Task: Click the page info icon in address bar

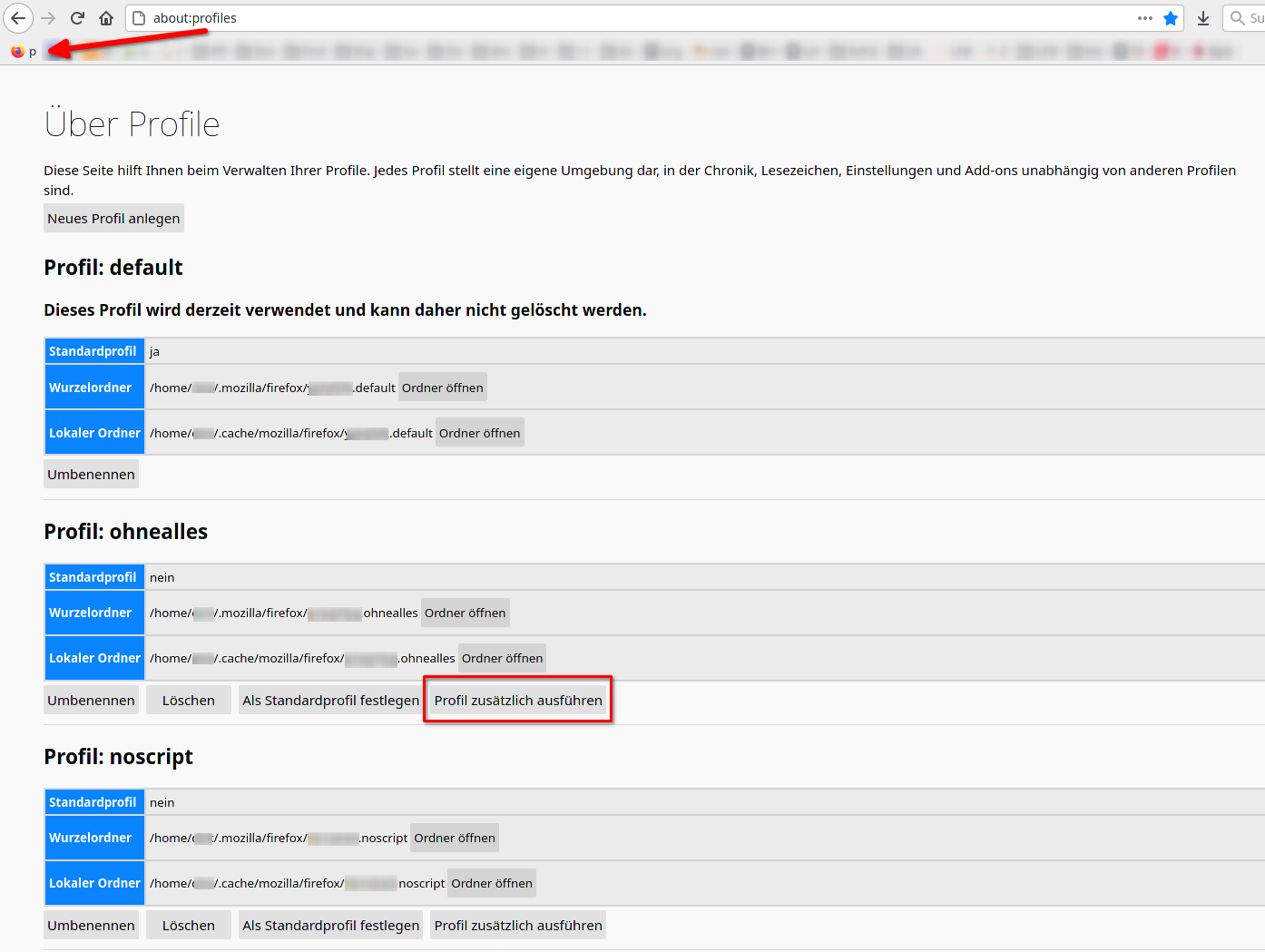Action: point(139,18)
